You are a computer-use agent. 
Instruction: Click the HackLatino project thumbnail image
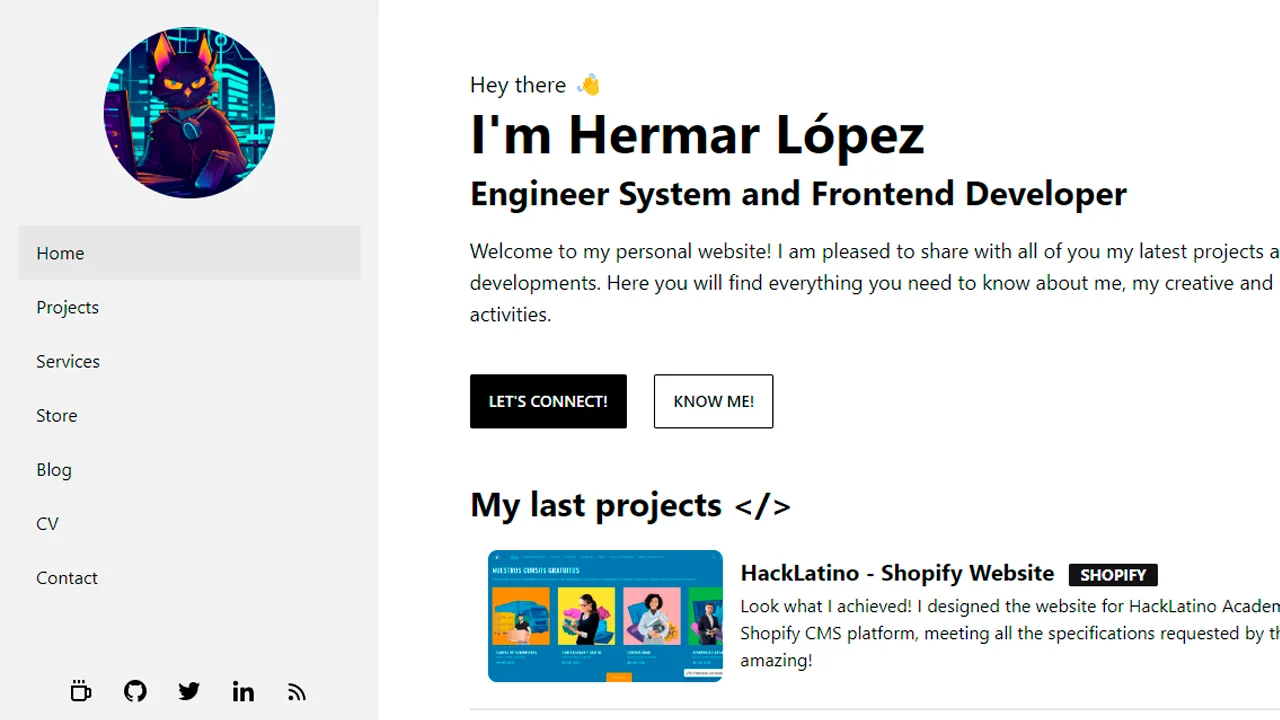click(x=605, y=616)
